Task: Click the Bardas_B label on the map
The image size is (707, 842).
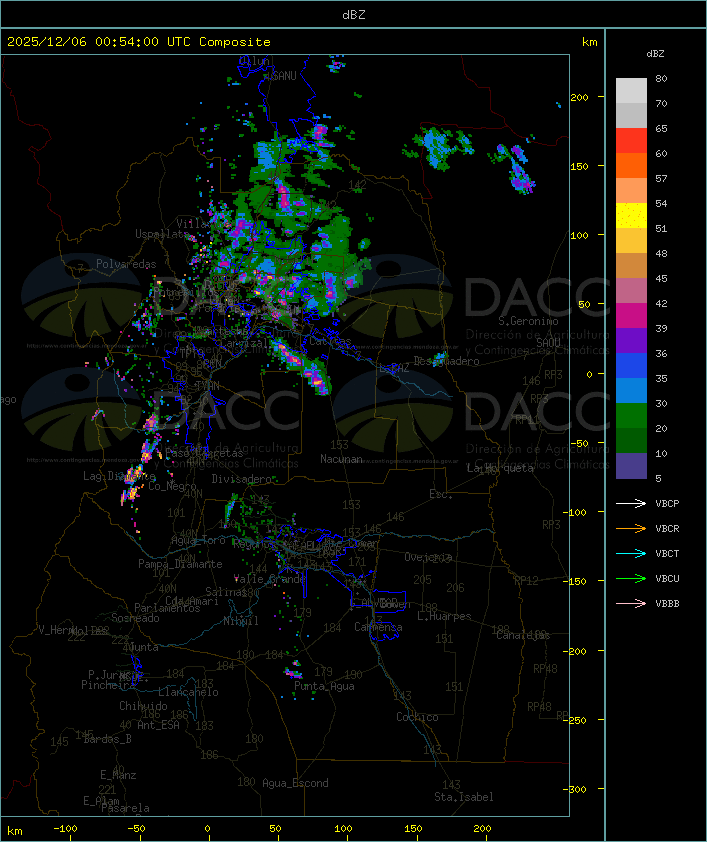Action: click(x=108, y=739)
